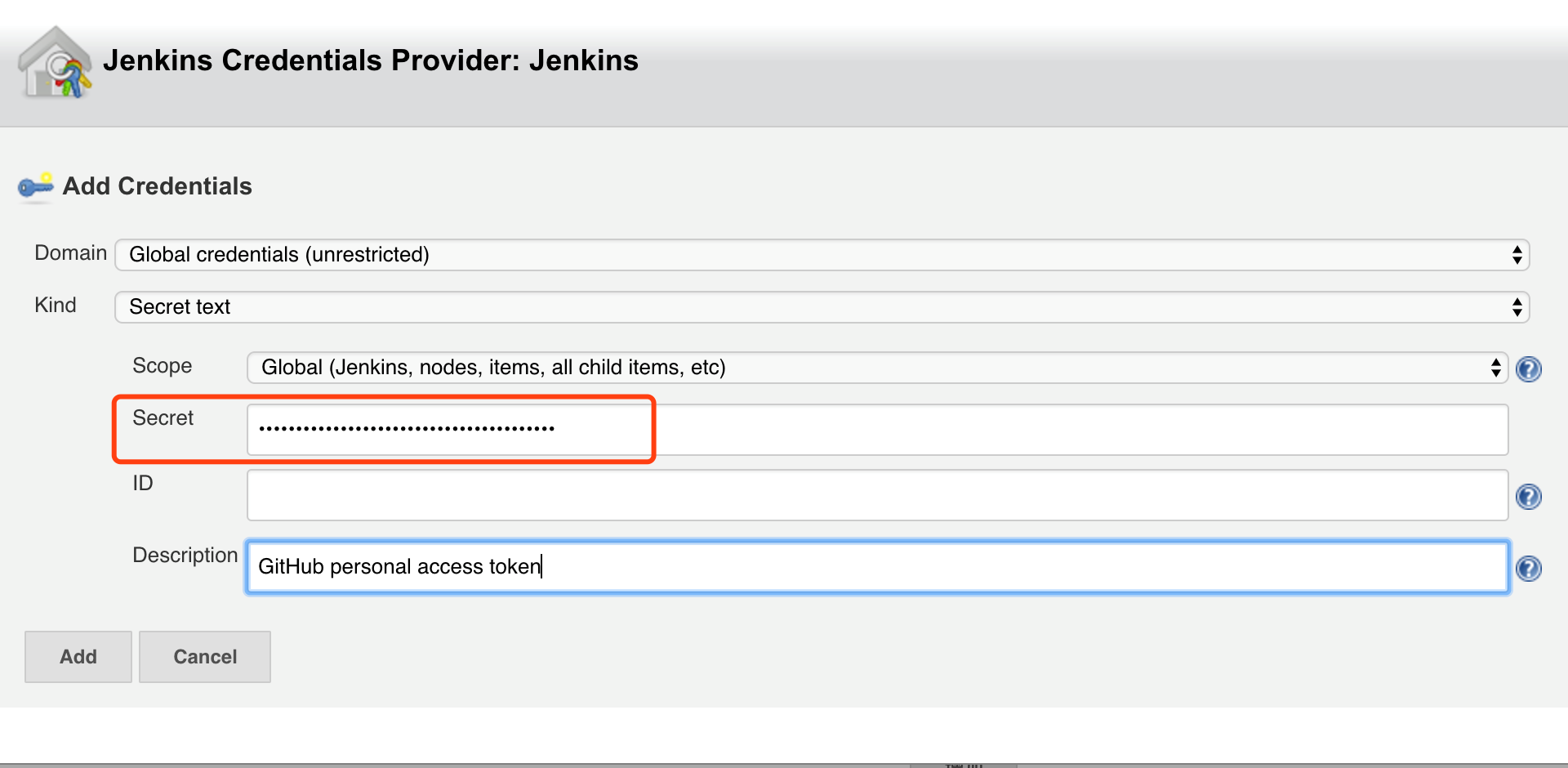Open help for the ID field
This screenshot has width=1568, height=768.
pos(1528,497)
